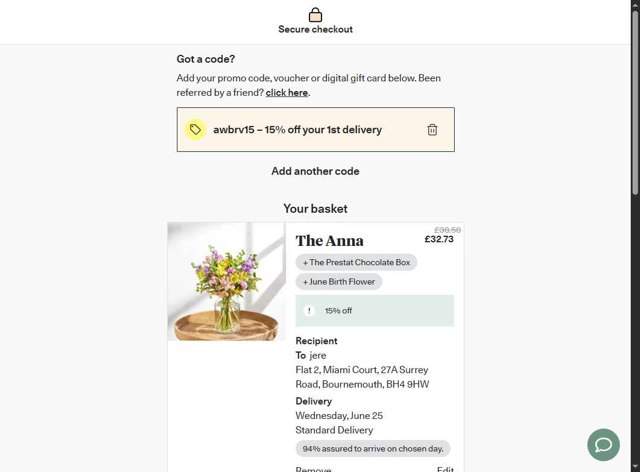Follow the referral "click here" link
This screenshot has width=640, height=472.
[287, 93]
